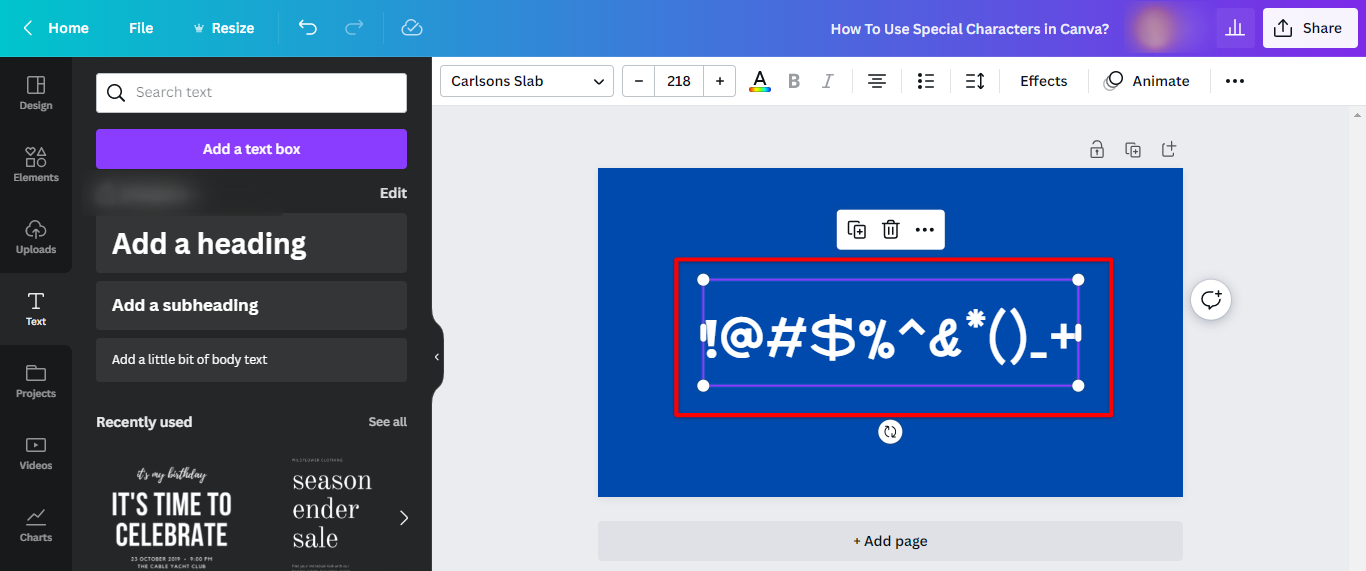This screenshot has height=571, width=1366.
Task: Open the File menu
Action: tap(141, 28)
